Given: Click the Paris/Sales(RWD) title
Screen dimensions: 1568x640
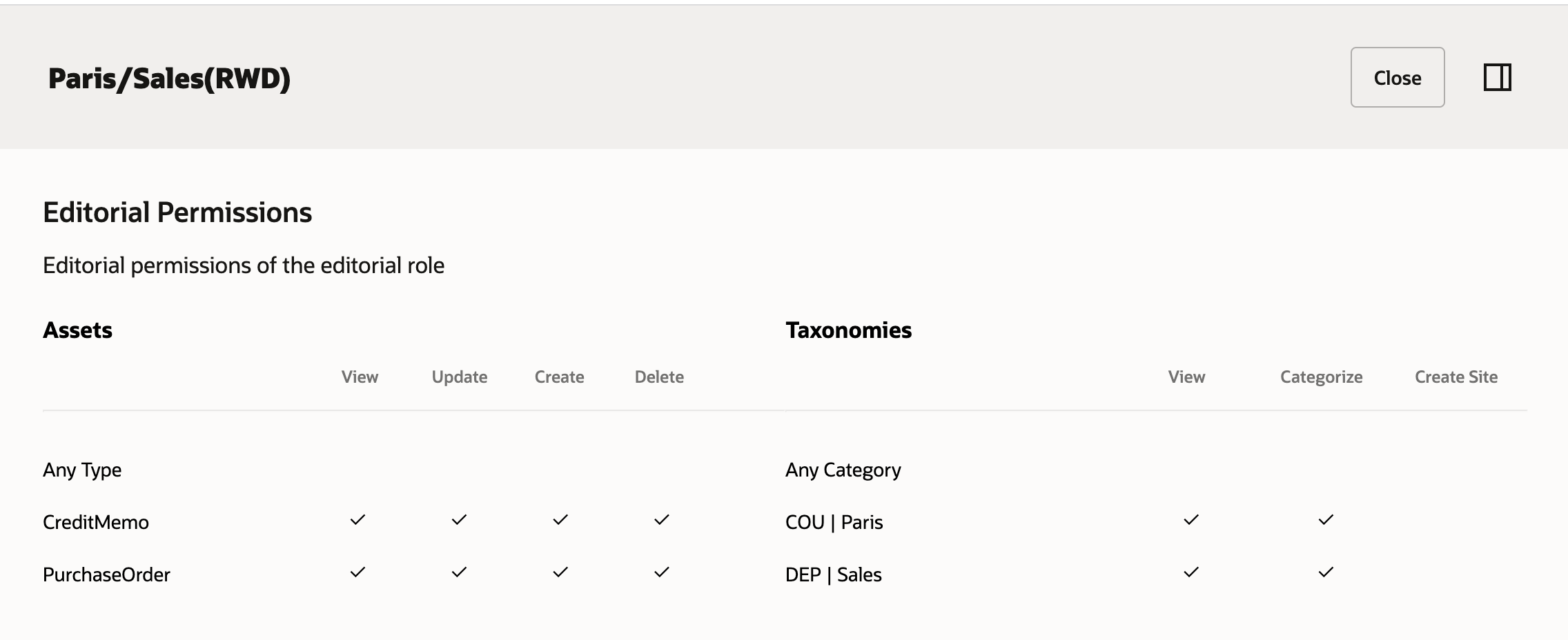Looking at the screenshot, I should [168, 78].
